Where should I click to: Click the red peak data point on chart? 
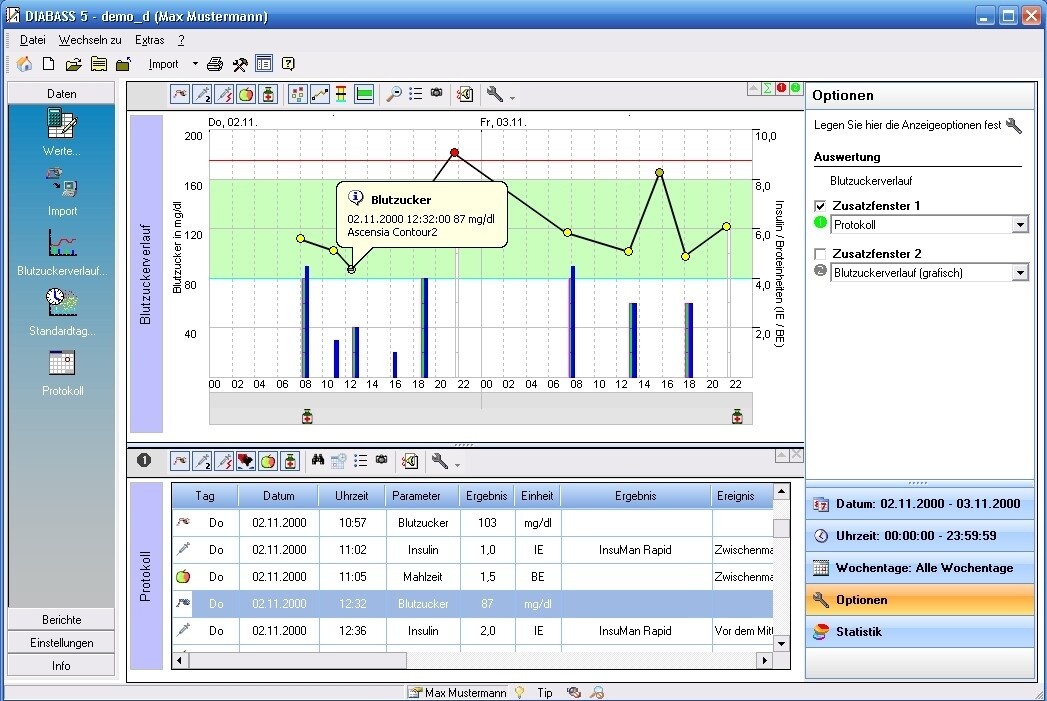click(455, 153)
